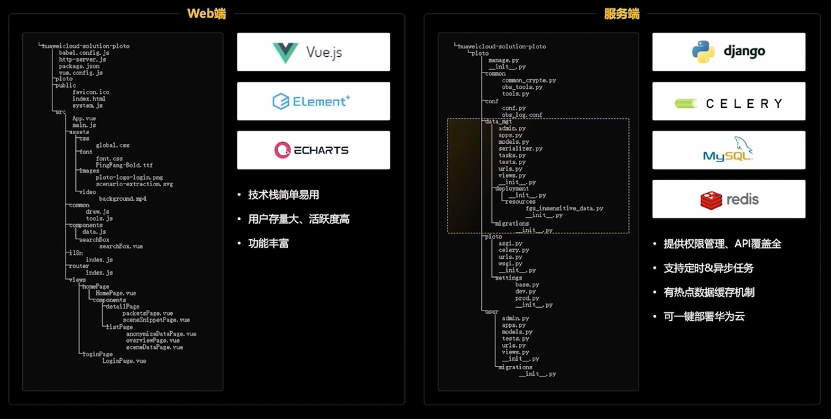The image size is (832, 420).
Task: Click tasks.py file entry
Action: pyautogui.click(x=512, y=155)
